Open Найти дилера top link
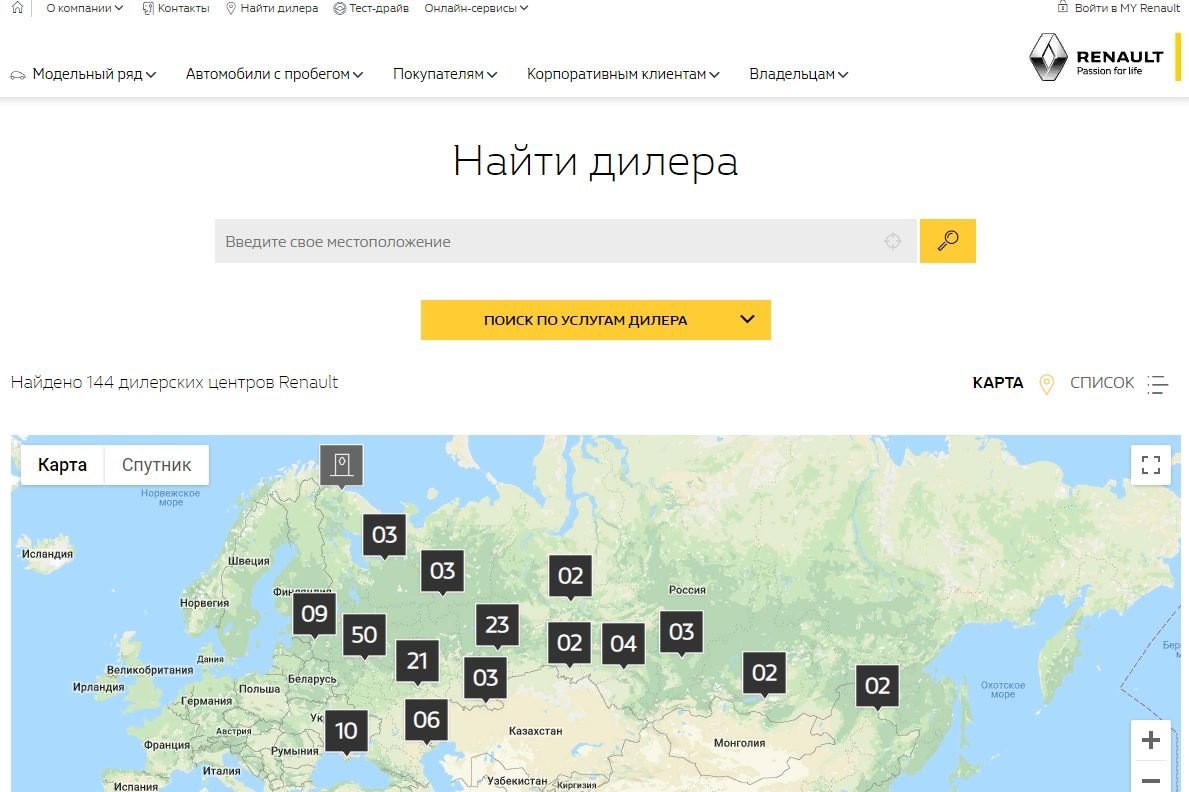This screenshot has width=1189, height=792. tap(271, 8)
